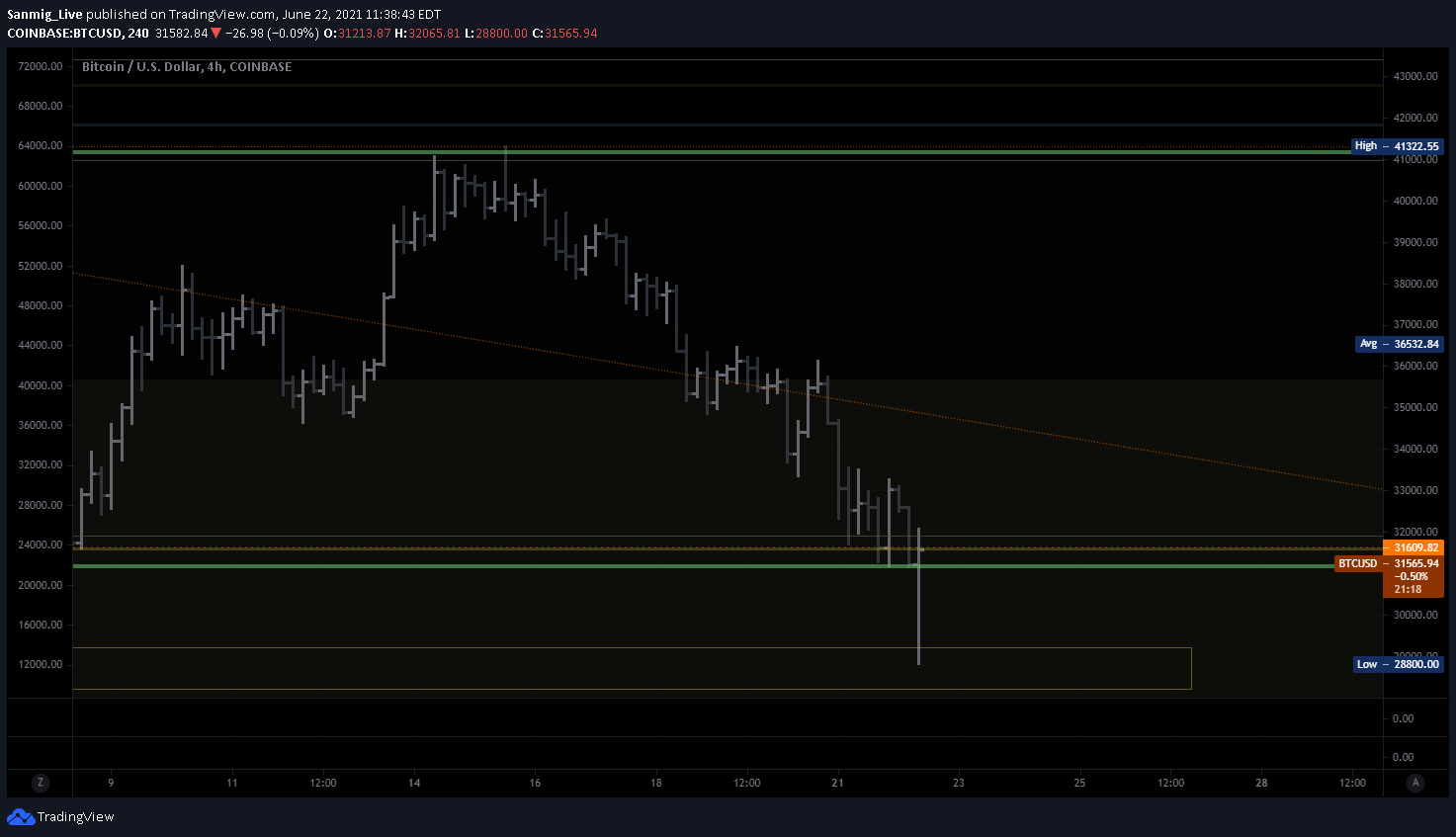1456x837 pixels.
Task: Click the current price 31582.84 in header
Action: coord(182,33)
